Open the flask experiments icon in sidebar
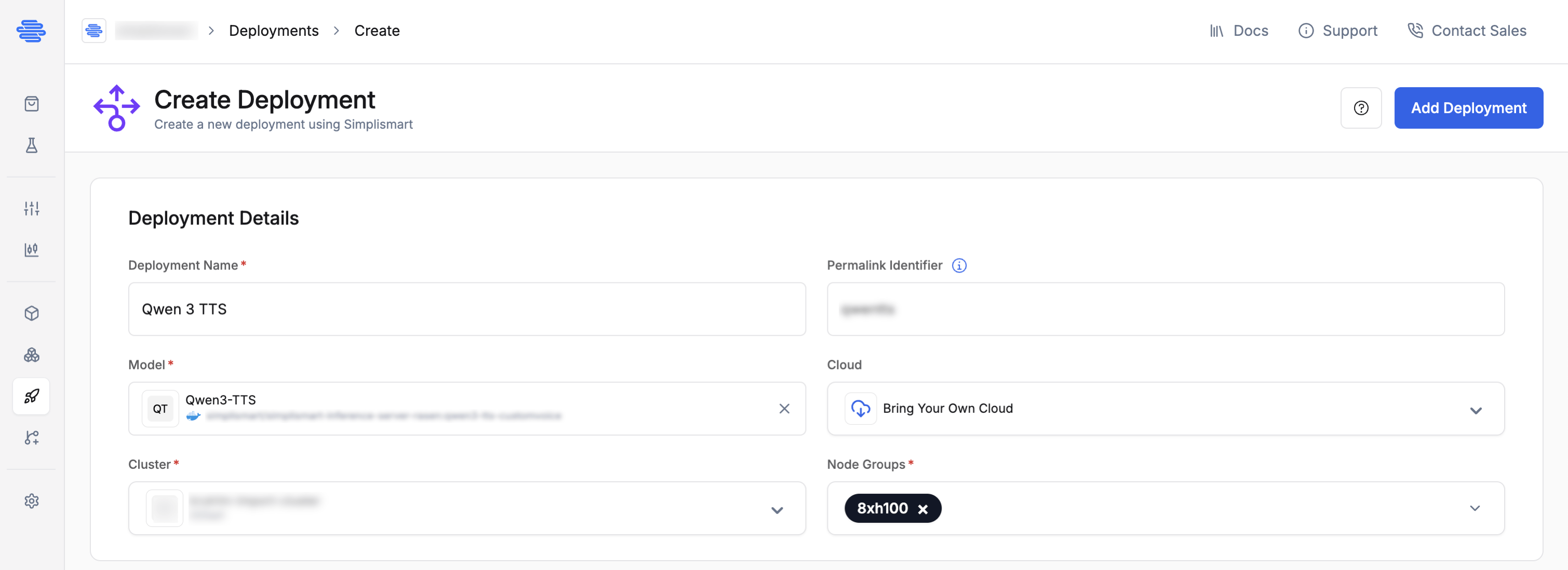Image resolution: width=1568 pixels, height=570 pixels. coord(32,145)
